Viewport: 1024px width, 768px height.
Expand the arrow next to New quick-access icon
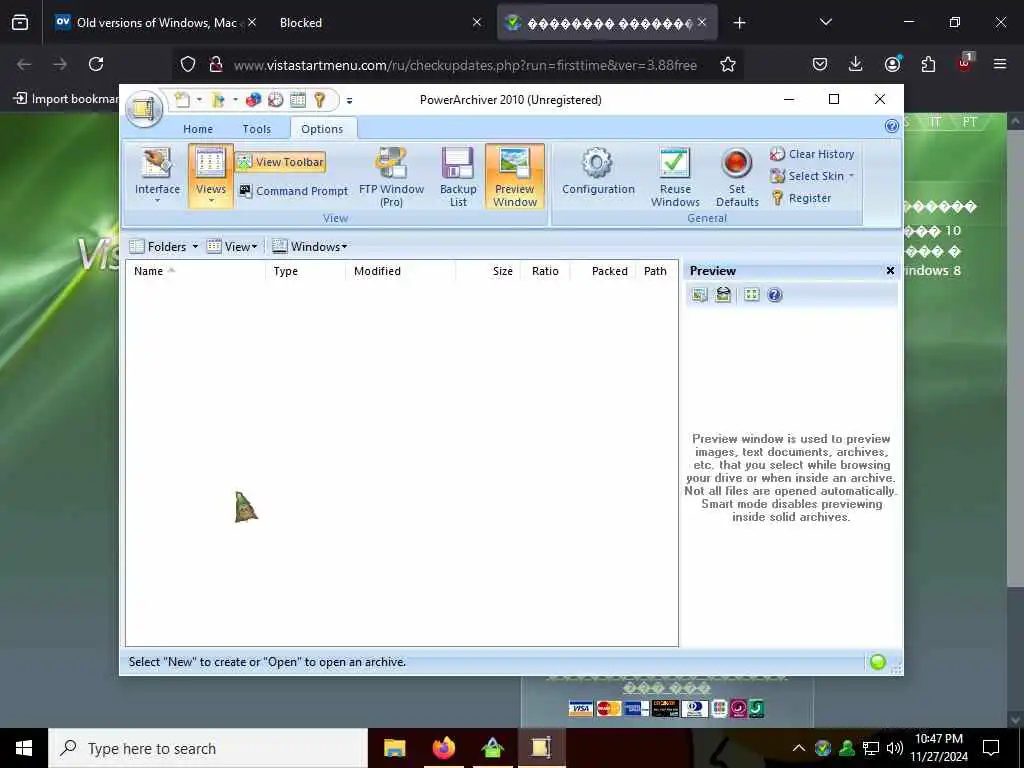(199, 100)
